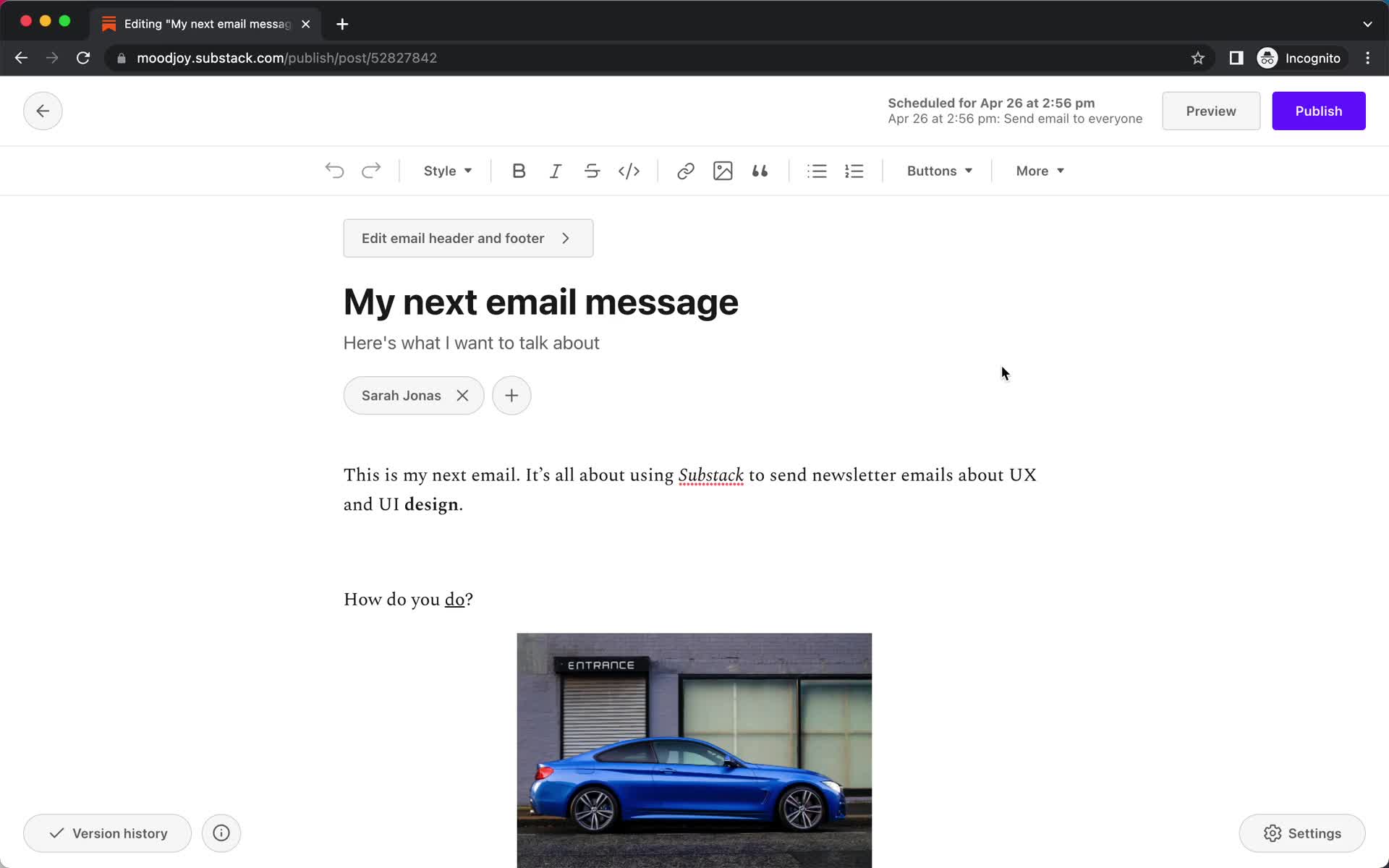This screenshot has width=1389, height=868.
Task: Apply strikethrough formatting
Action: click(x=592, y=171)
